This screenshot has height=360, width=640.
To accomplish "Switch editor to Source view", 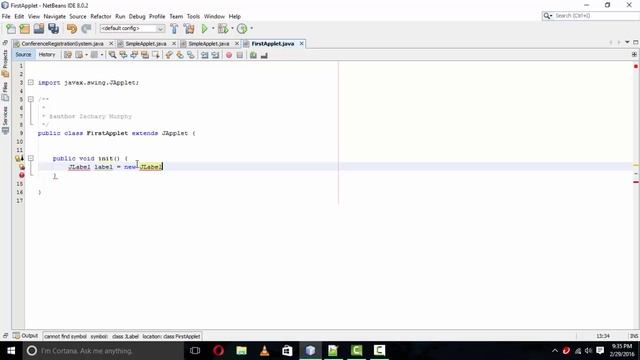I will click(x=23, y=54).
